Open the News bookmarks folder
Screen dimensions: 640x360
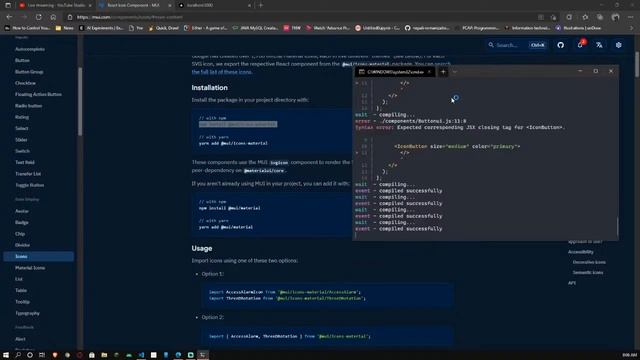[x=64, y=28]
